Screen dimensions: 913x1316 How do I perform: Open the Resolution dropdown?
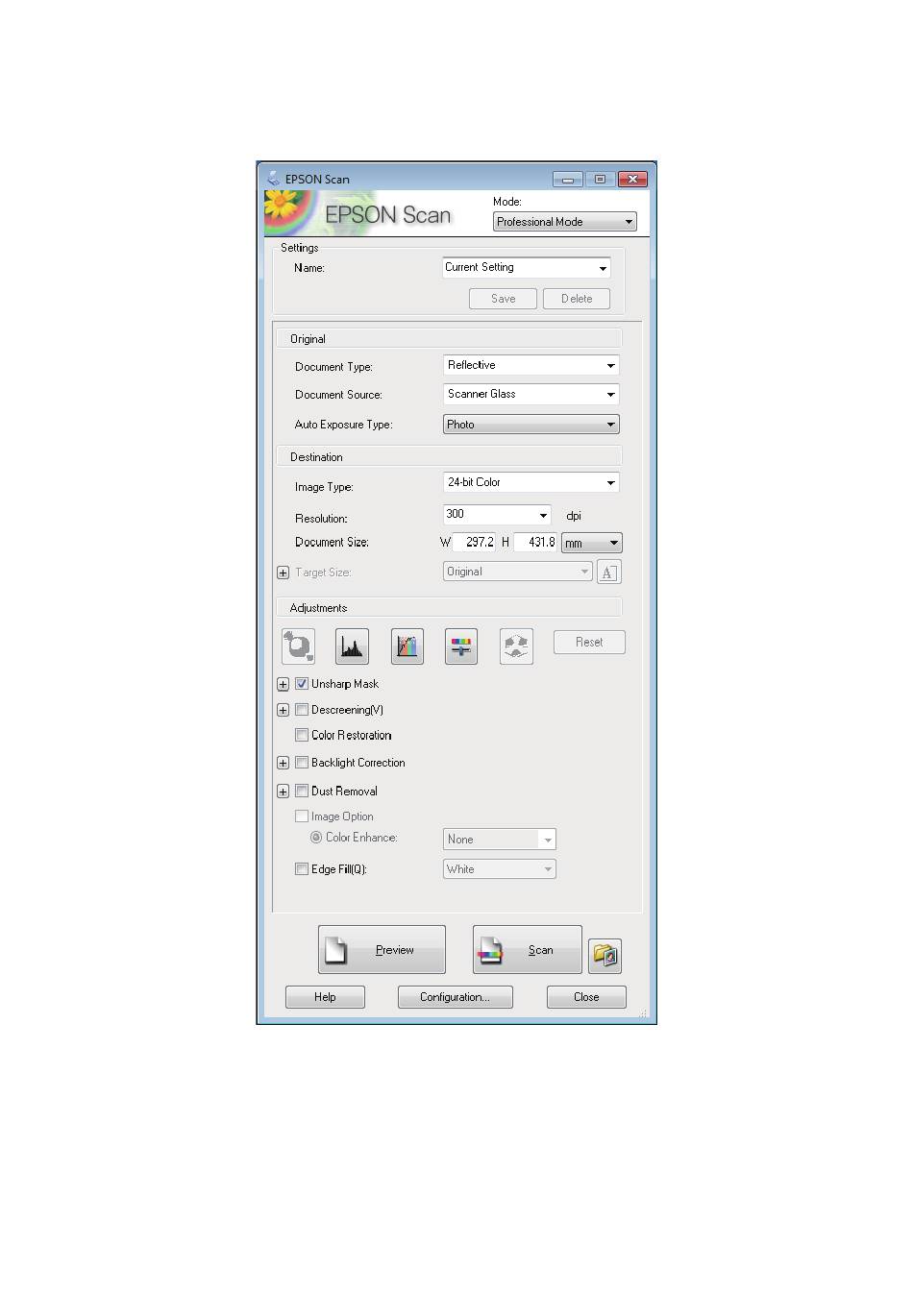pyautogui.click(x=497, y=515)
